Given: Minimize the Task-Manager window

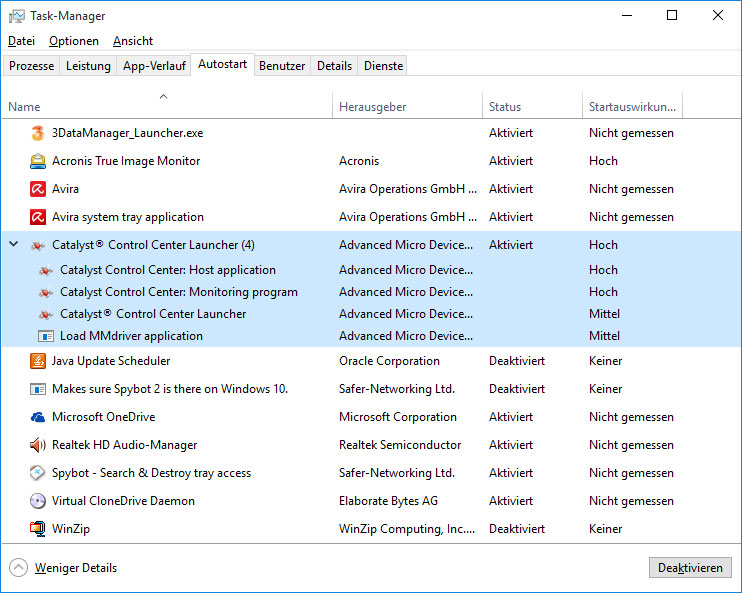Looking at the screenshot, I should [x=627, y=15].
